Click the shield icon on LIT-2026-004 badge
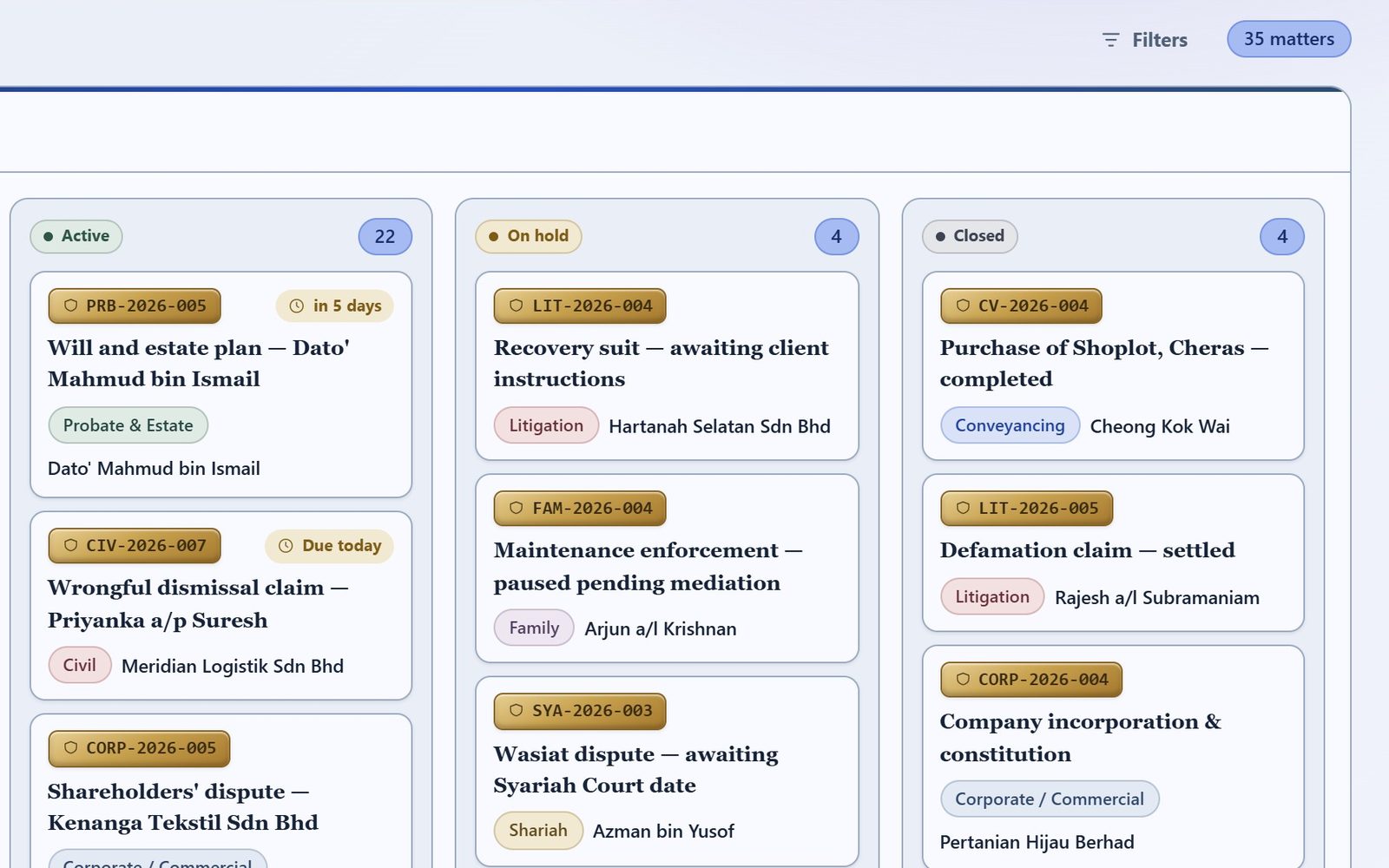Image resolution: width=1389 pixels, height=868 pixels. [517, 306]
